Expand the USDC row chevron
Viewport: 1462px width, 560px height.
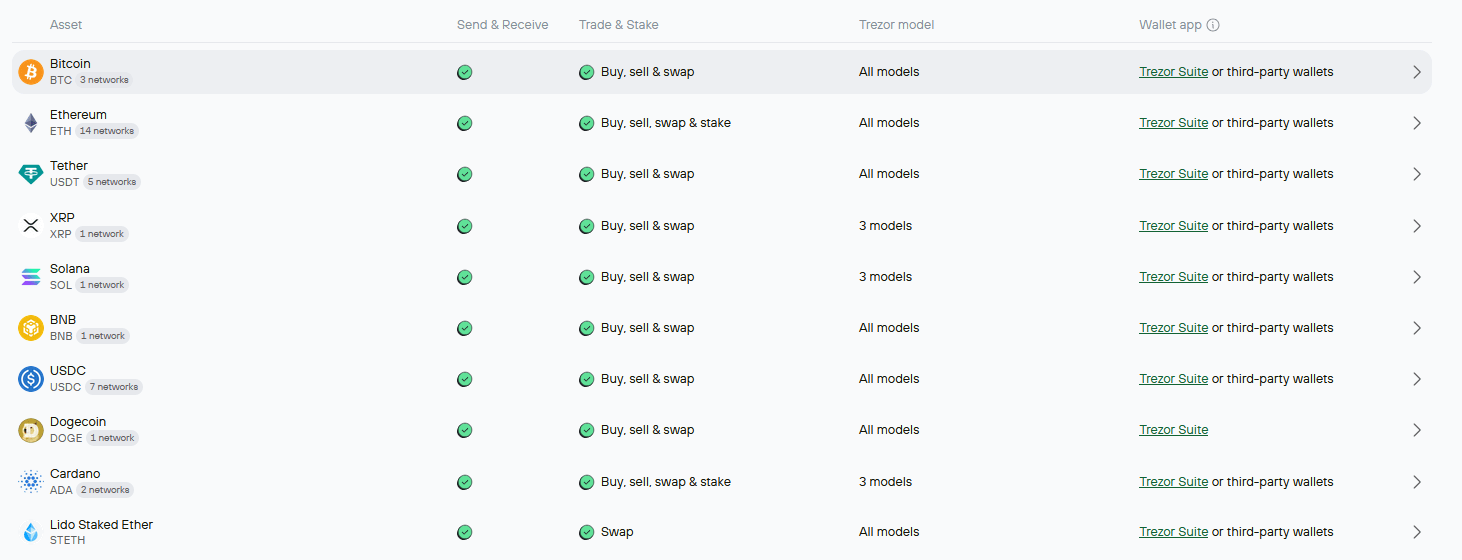tap(1416, 379)
